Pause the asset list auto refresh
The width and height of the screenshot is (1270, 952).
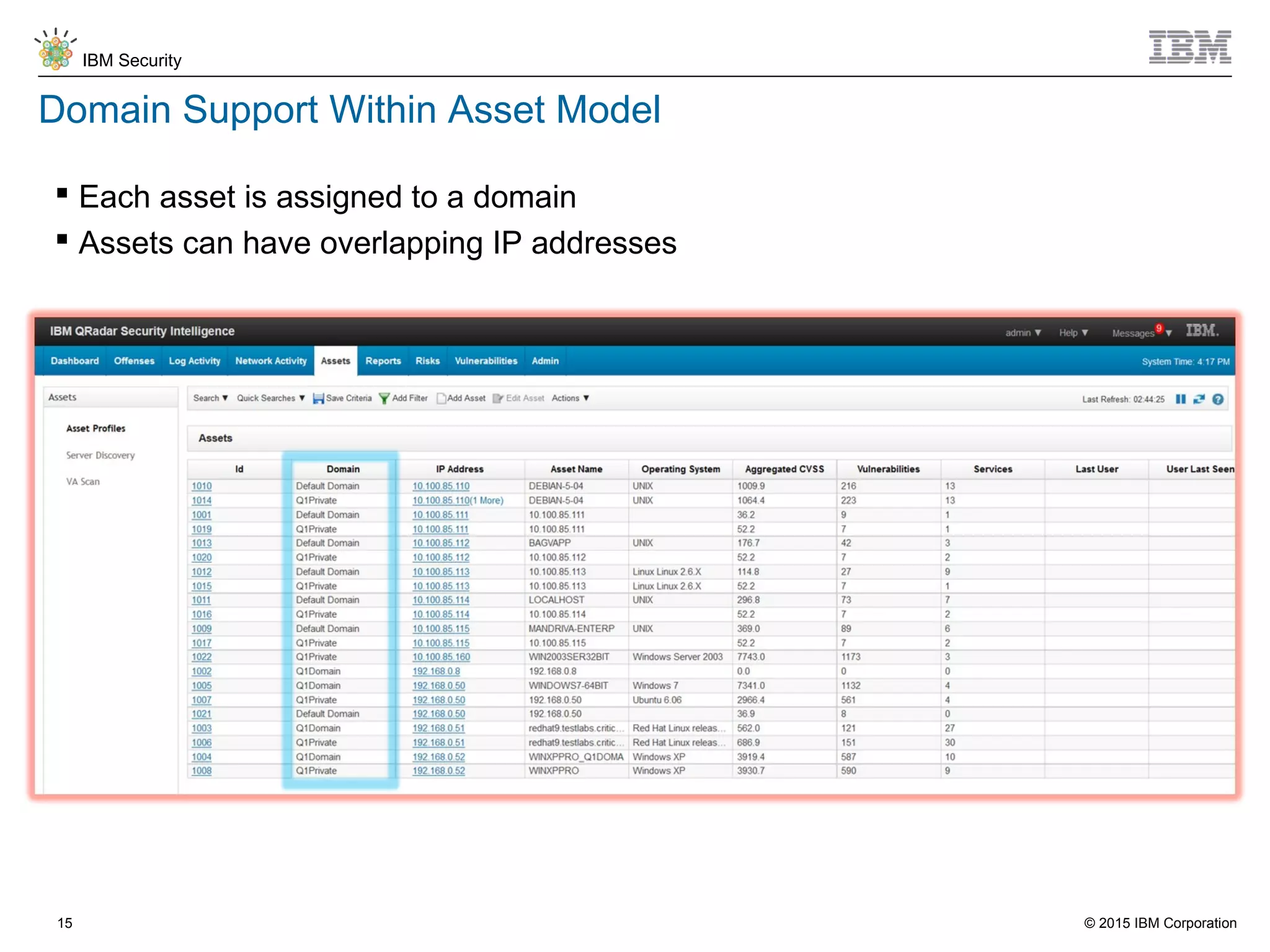click(x=1180, y=399)
